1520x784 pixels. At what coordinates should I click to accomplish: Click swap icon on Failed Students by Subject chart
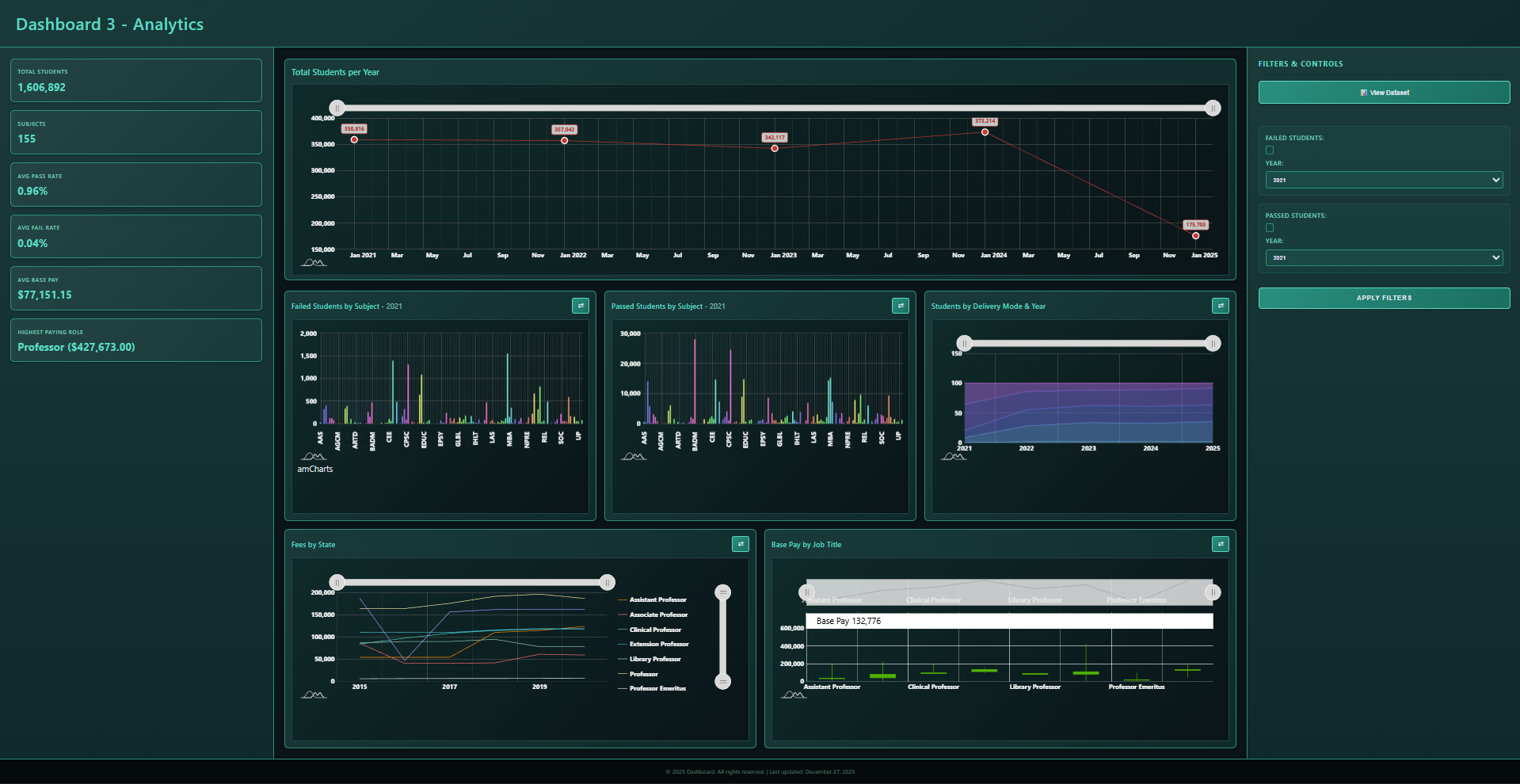pyautogui.click(x=580, y=306)
